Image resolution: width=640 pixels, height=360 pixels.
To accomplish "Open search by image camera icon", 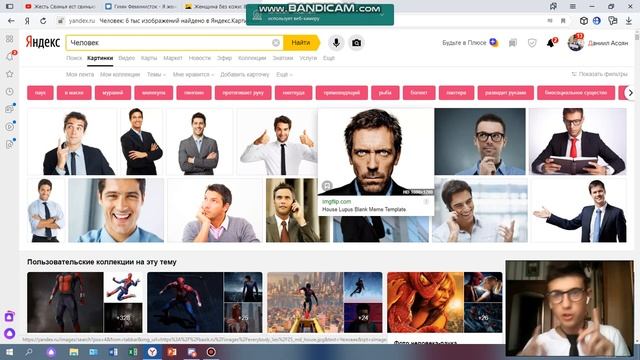I will pos(356,42).
